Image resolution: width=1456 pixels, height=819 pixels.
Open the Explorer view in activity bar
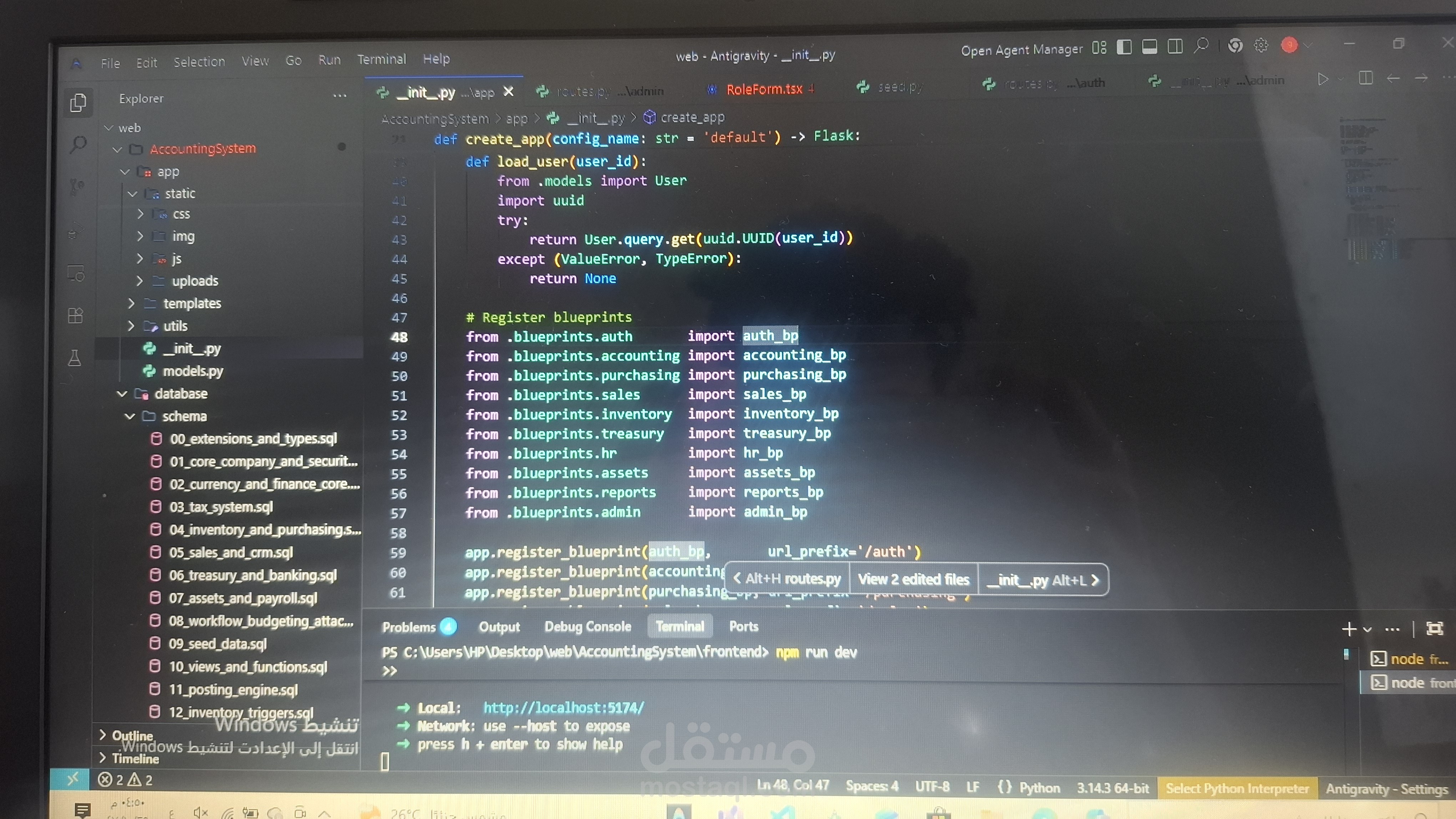(x=78, y=103)
